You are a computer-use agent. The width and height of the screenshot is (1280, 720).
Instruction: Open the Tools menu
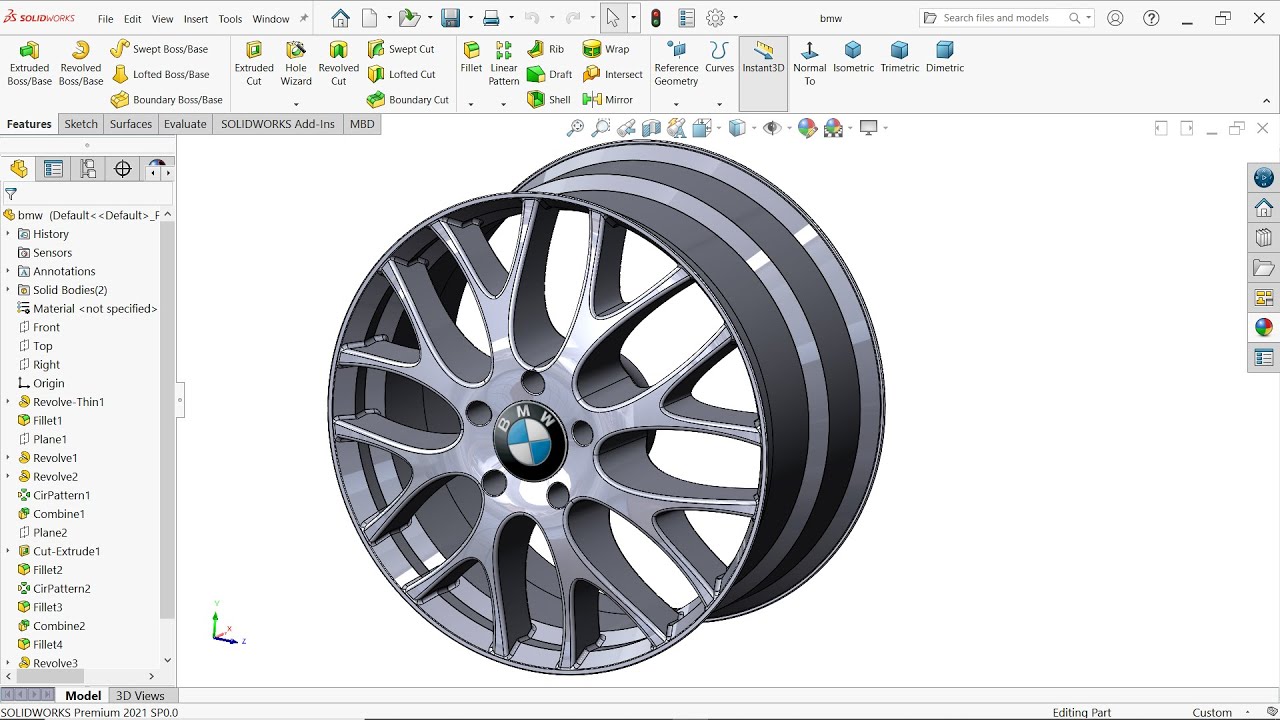click(230, 19)
